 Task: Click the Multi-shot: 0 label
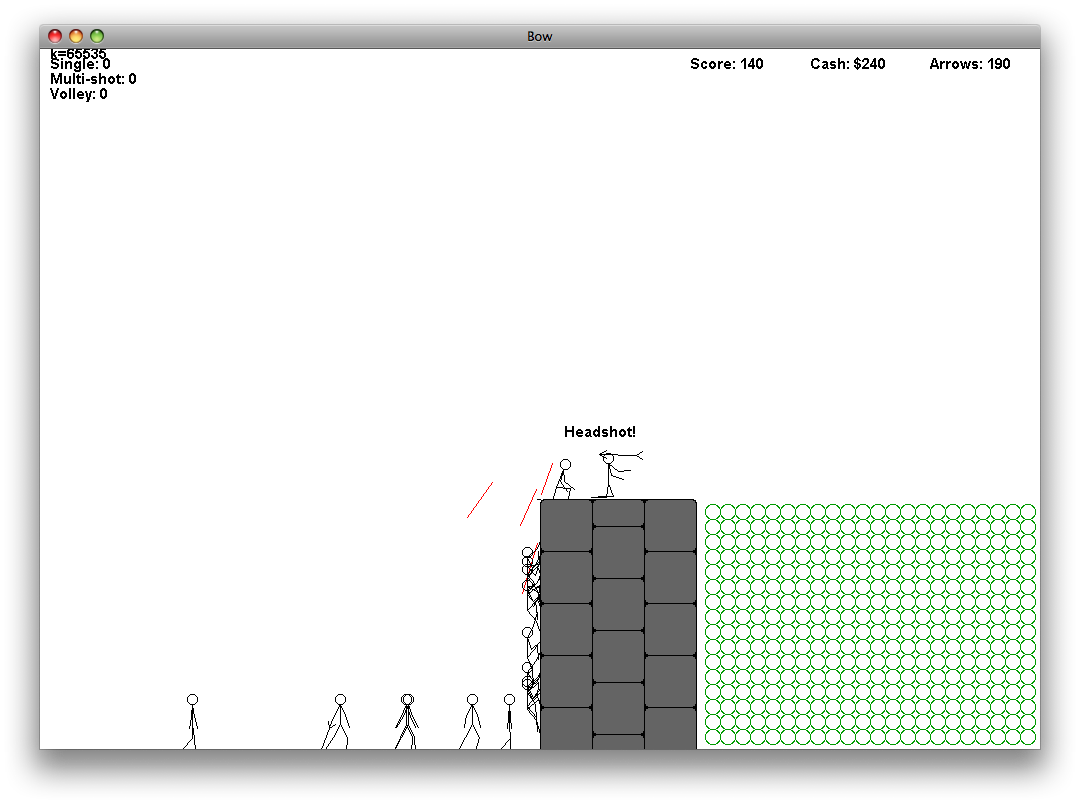point(93,79)
